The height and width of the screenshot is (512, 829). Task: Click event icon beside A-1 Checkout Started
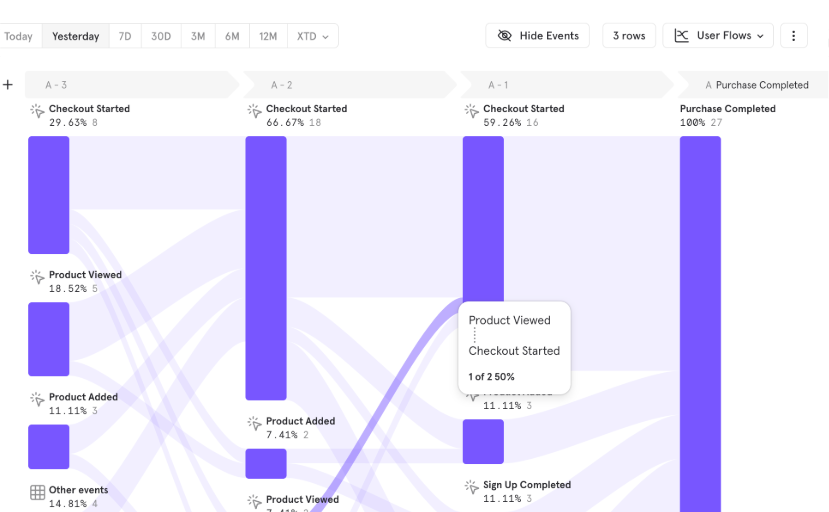coord(472,111)
